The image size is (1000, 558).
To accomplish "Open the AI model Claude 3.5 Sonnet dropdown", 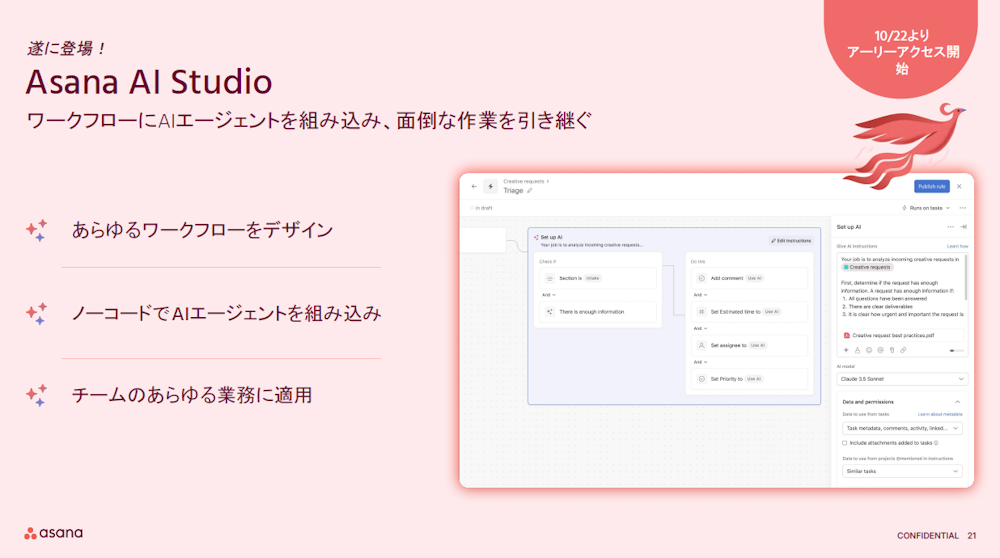I will coord(902,379).
